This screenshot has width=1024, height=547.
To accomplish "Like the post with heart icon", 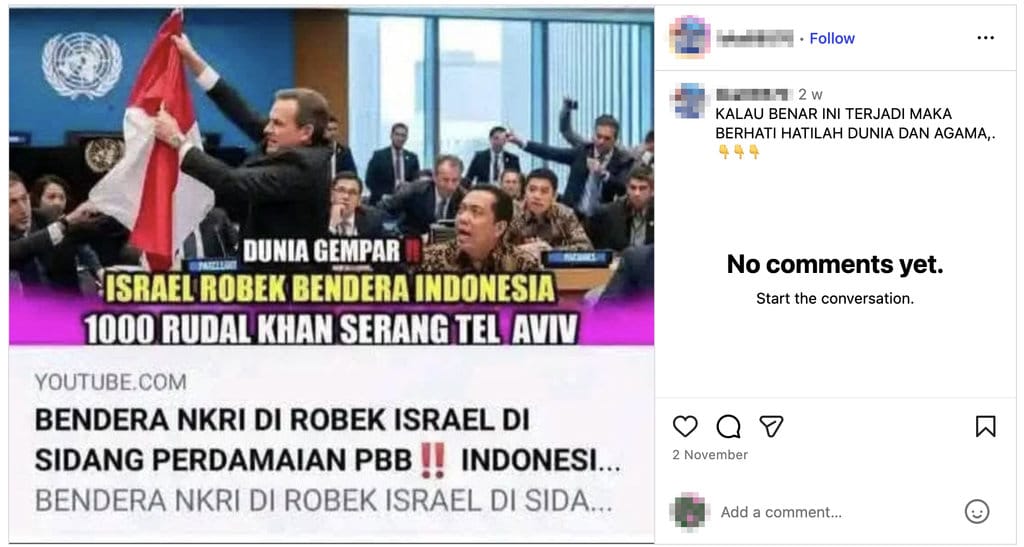I will pyautogui.click(x=685, y=426).
